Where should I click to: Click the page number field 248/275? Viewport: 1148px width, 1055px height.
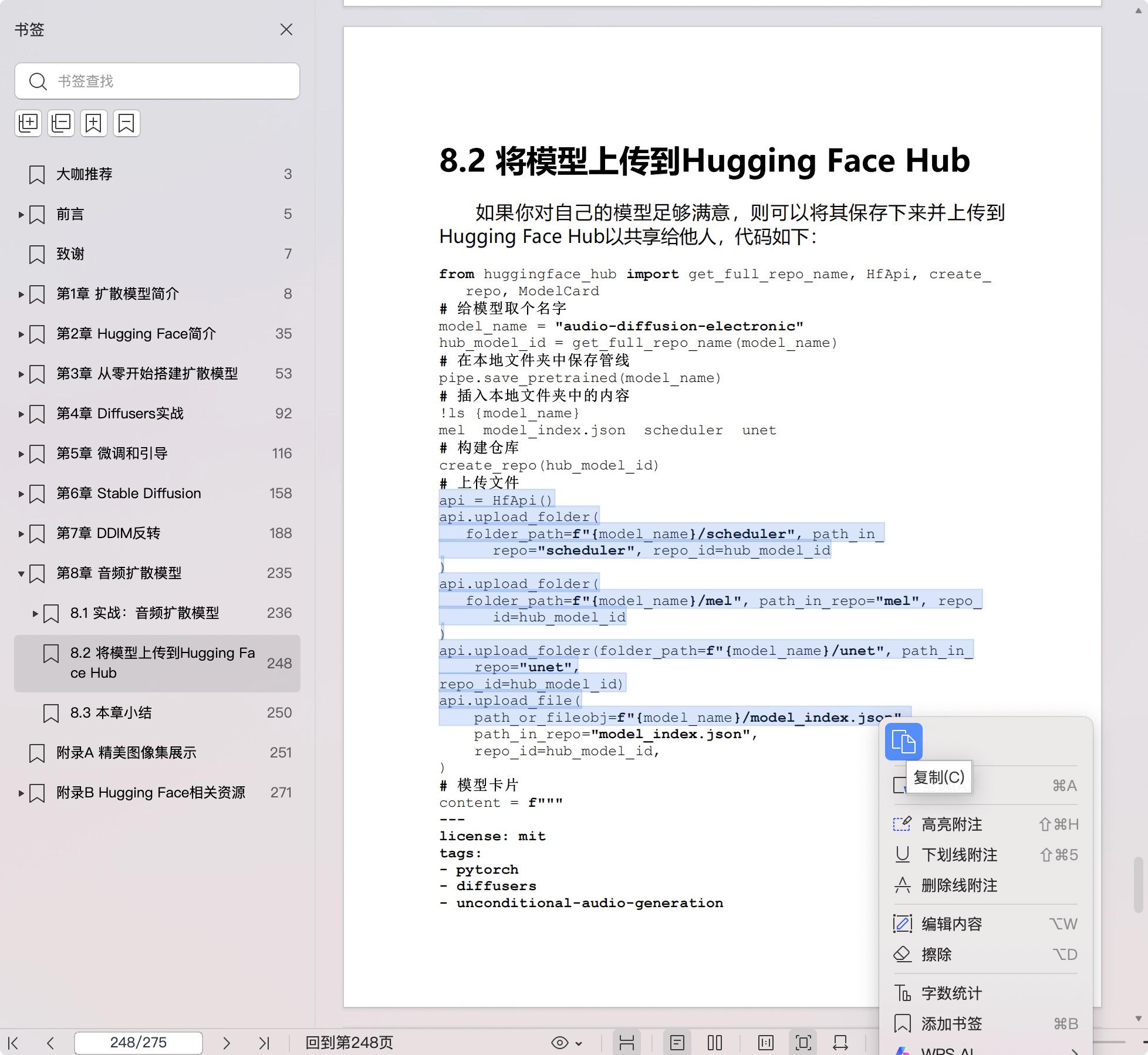point(139,1043)
